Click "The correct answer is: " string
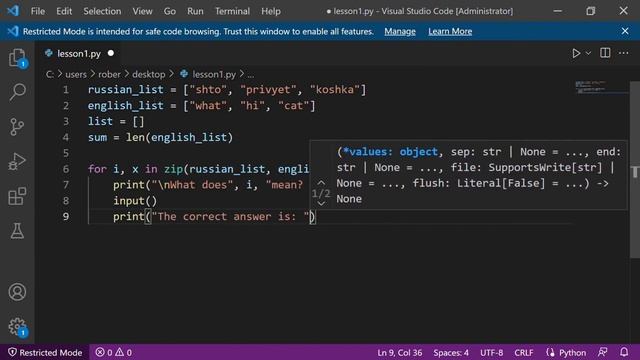 (230, 217)
